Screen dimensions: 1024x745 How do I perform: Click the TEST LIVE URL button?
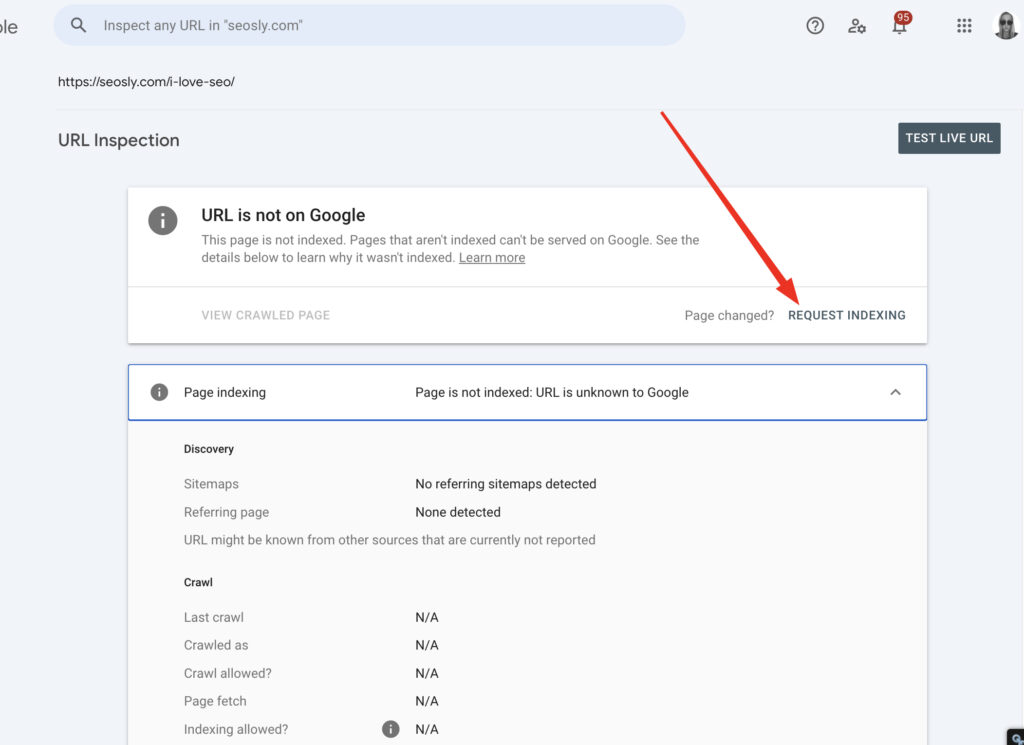(x=948, y=138)
